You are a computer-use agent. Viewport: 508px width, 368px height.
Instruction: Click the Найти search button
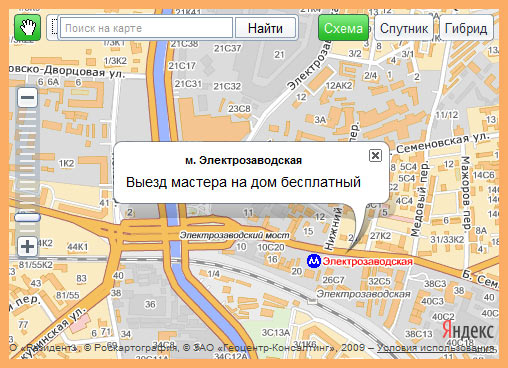[x=265, y=28]
